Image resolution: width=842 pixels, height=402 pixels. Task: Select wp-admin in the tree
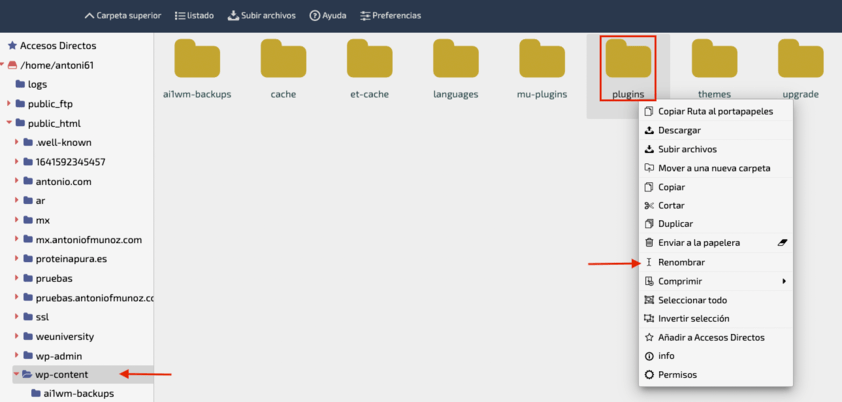59,356
